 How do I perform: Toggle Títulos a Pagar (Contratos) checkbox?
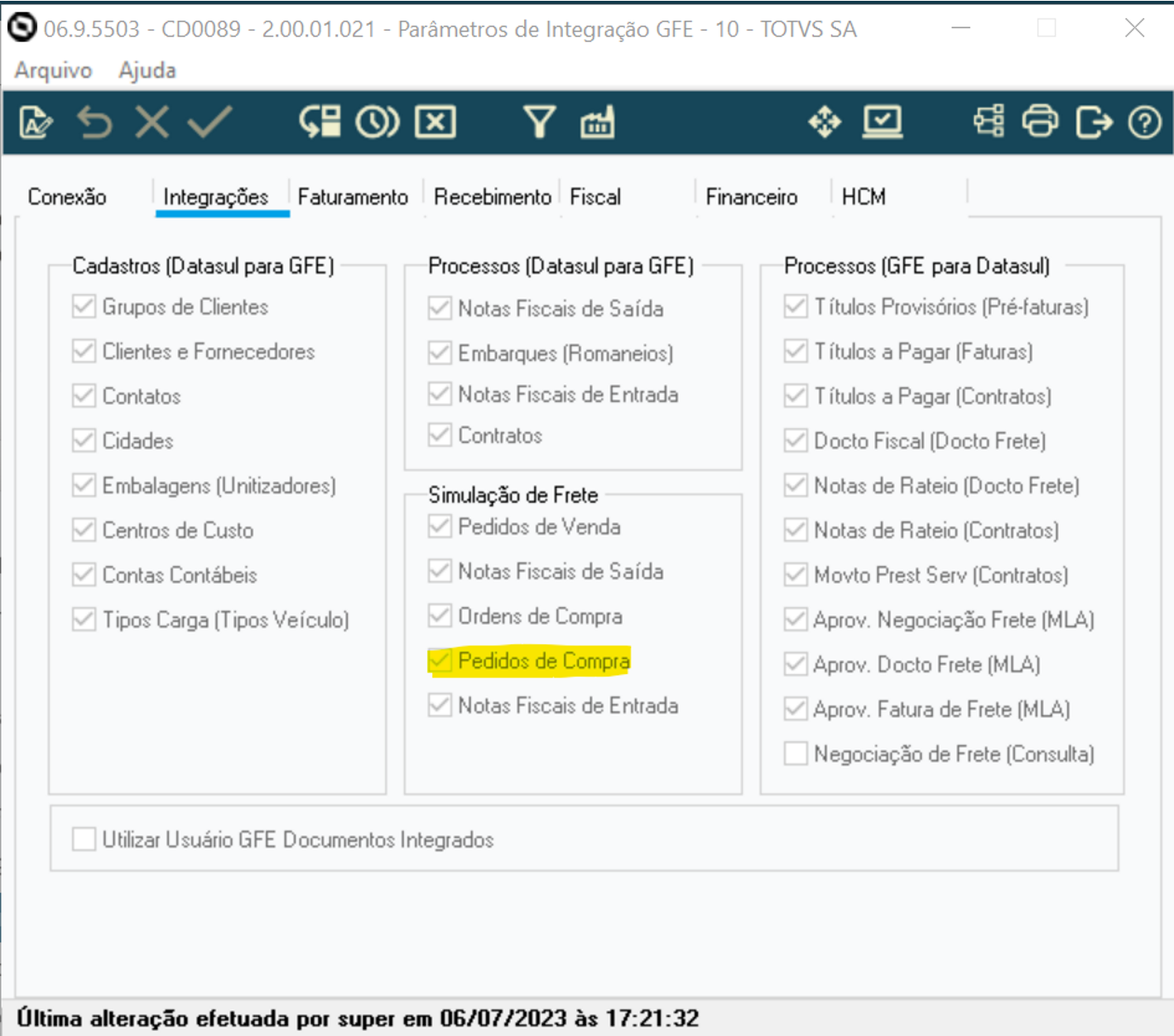point(796,396)
